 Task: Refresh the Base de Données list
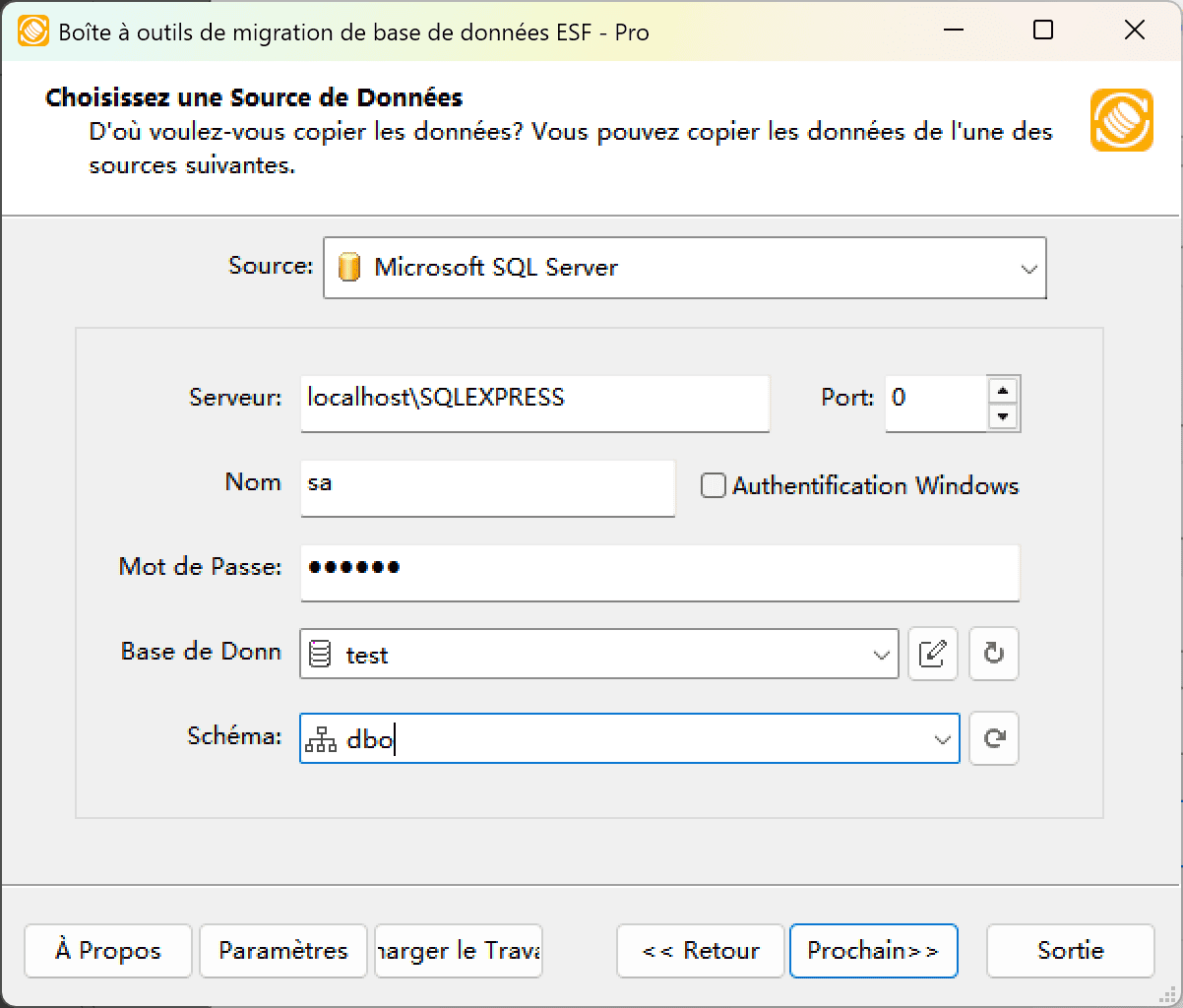point(993,654)
